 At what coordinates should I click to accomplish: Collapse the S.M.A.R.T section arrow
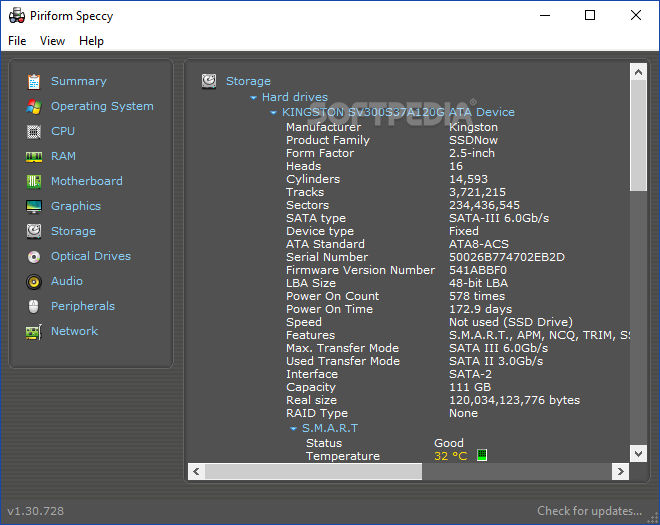[293, 429]
